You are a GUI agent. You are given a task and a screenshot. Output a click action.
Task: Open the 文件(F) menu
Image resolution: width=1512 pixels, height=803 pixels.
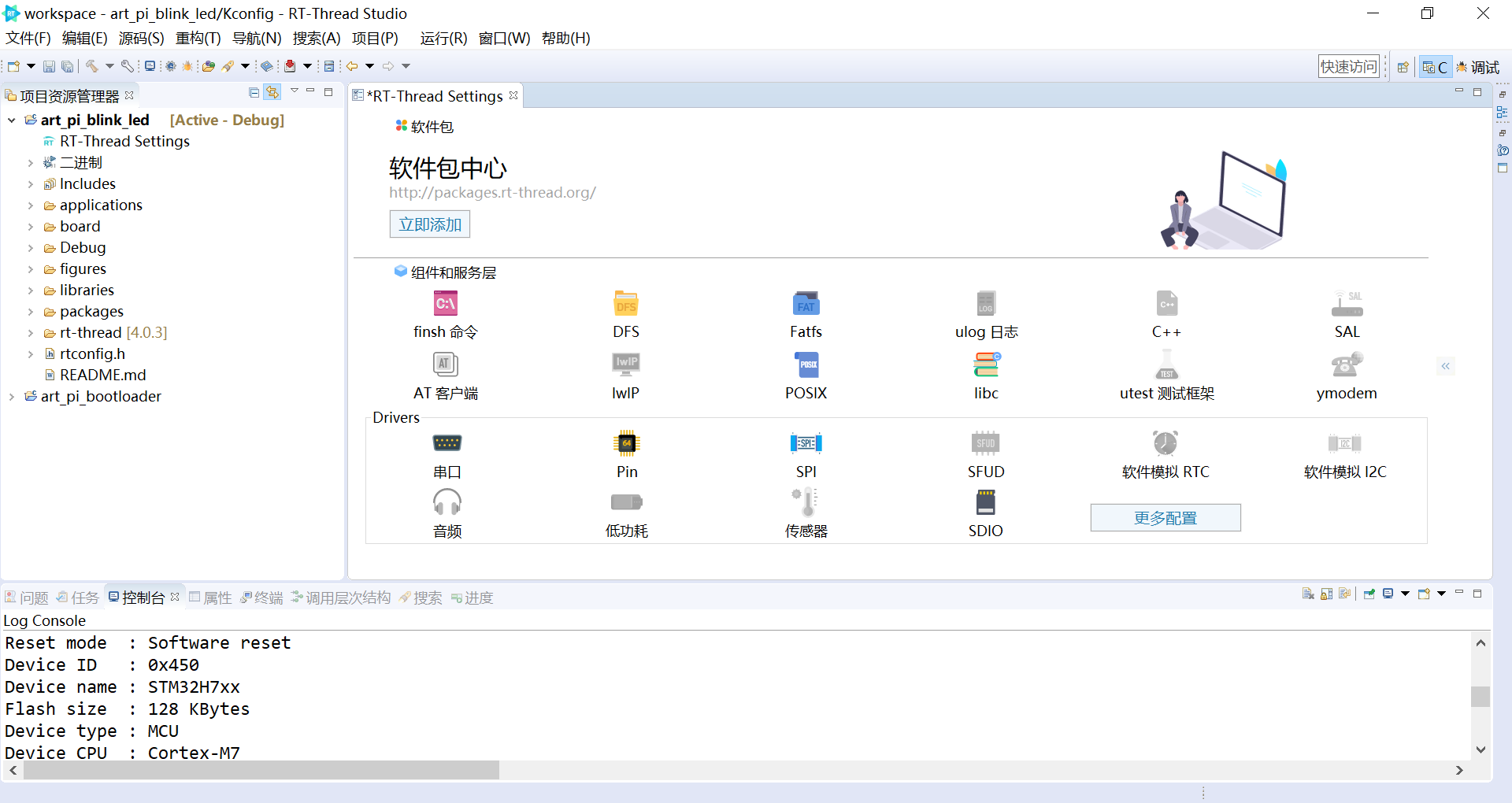(x=28, y=39)
